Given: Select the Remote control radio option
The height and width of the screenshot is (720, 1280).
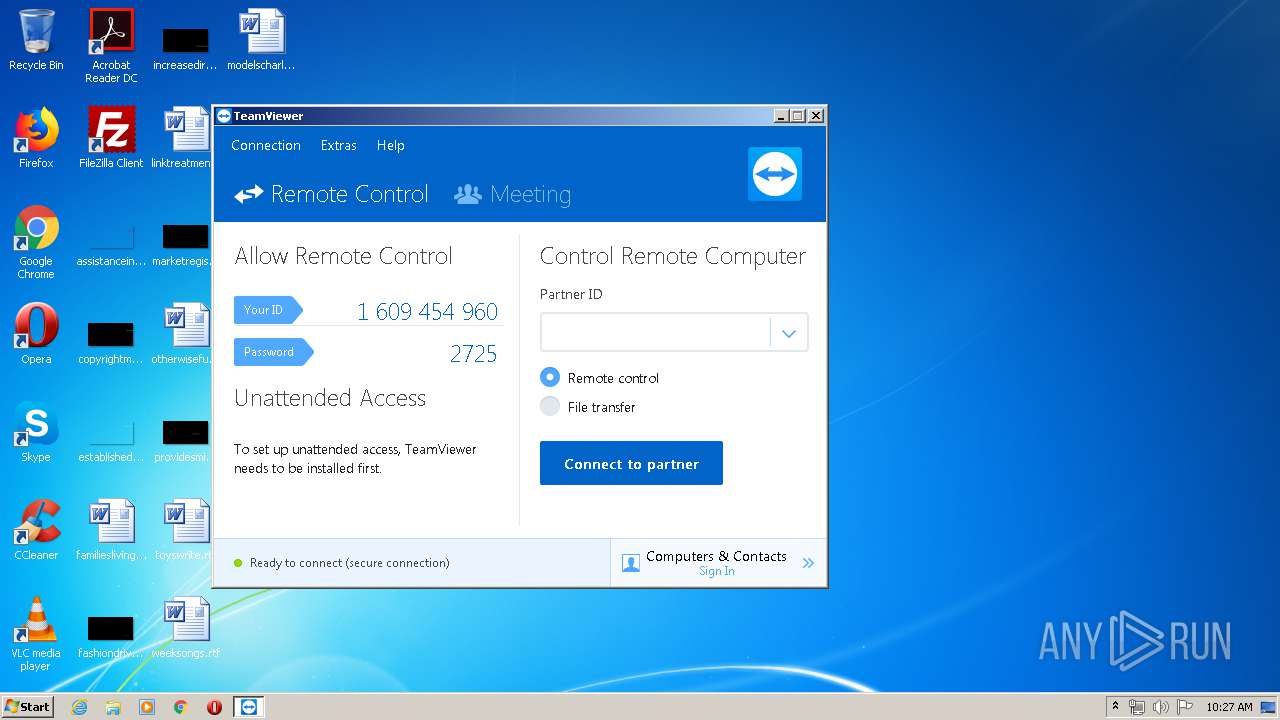Looking at the screenshot, I should (x=549, y=377).
